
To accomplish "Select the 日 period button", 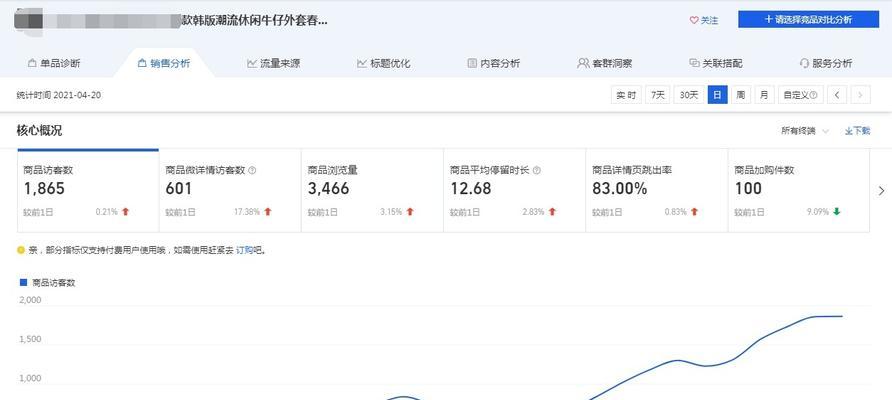I will [717, 95].
